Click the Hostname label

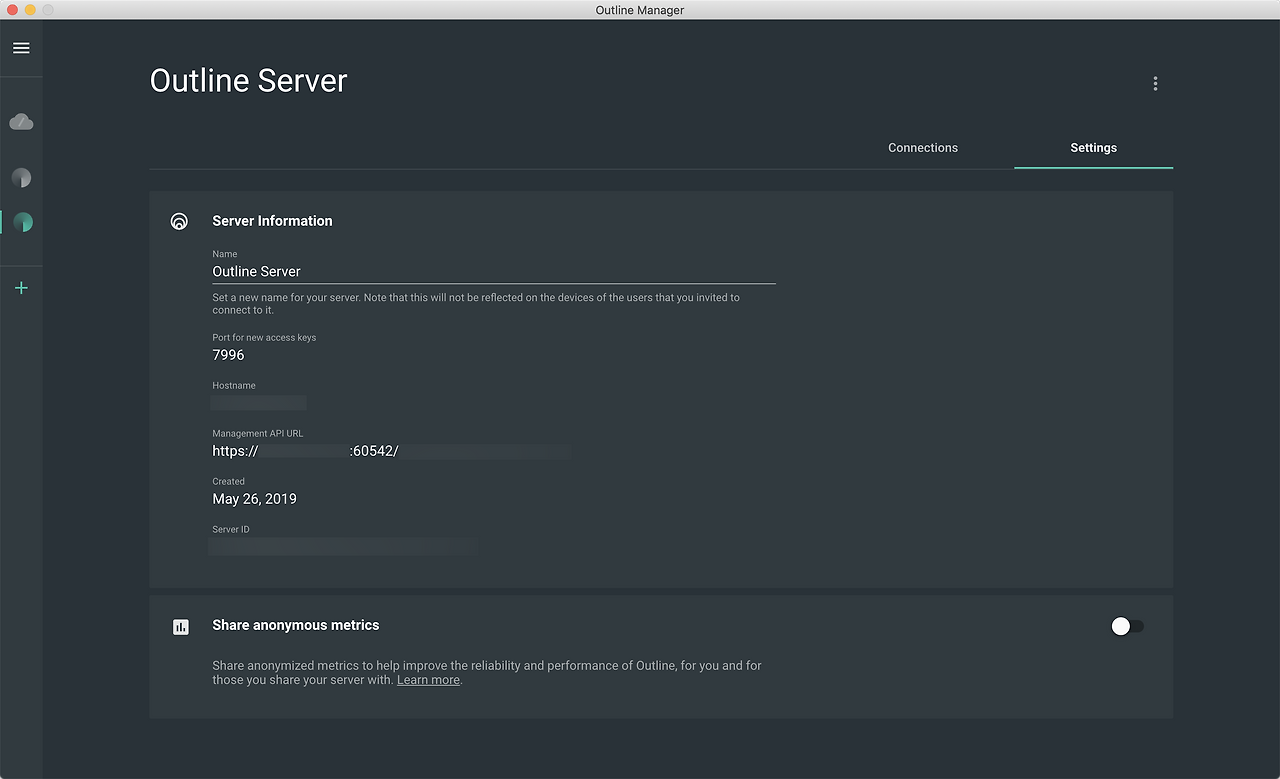(234, 386)
